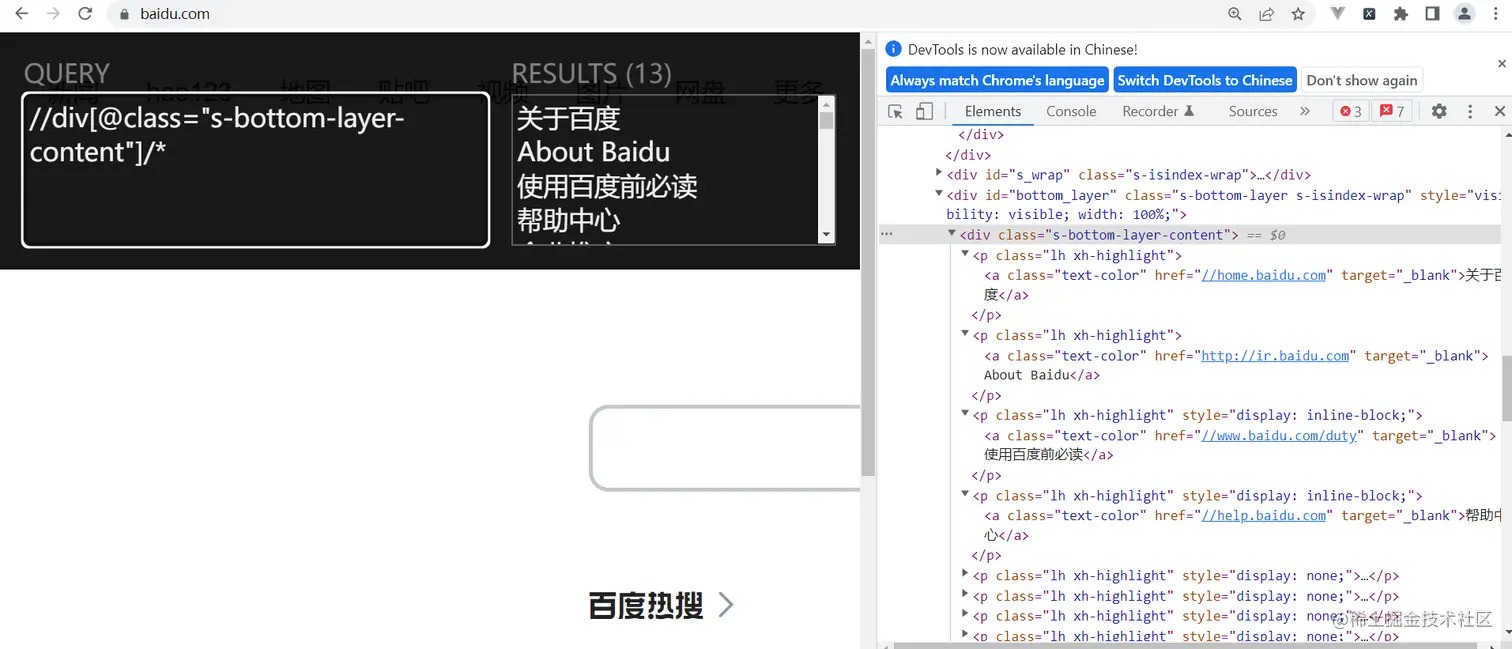
Task: Toggle the browser side panel icon
Action: pyautogui.click(x=1432, y=14)
